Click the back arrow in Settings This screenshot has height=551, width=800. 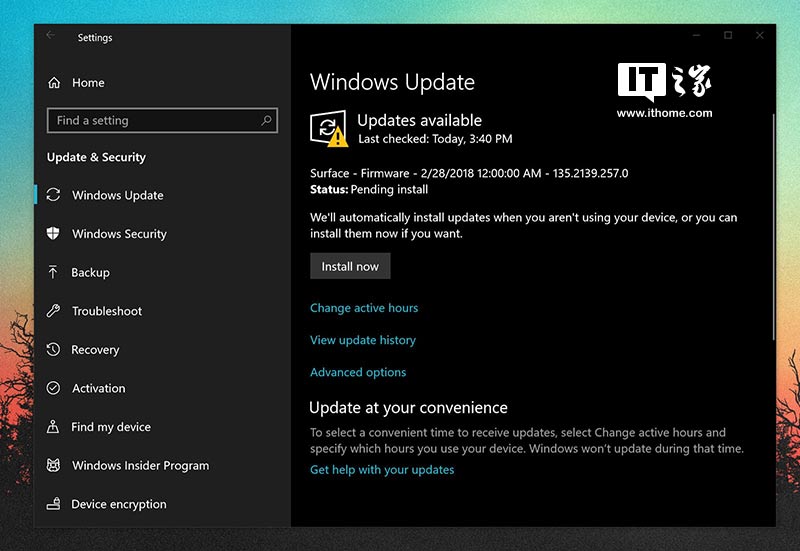(51, 35)
